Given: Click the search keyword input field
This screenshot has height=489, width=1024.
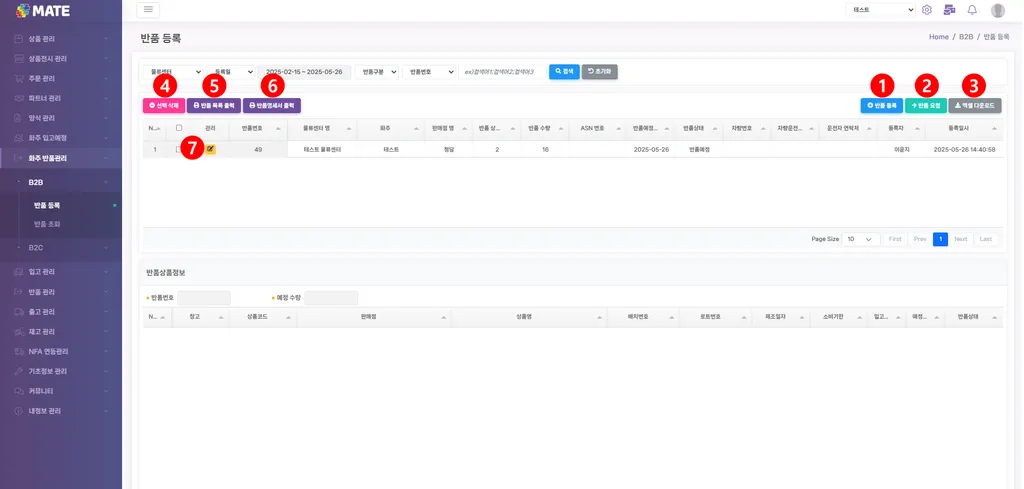Looking at the screenshot, I should (x=502, y=72).
